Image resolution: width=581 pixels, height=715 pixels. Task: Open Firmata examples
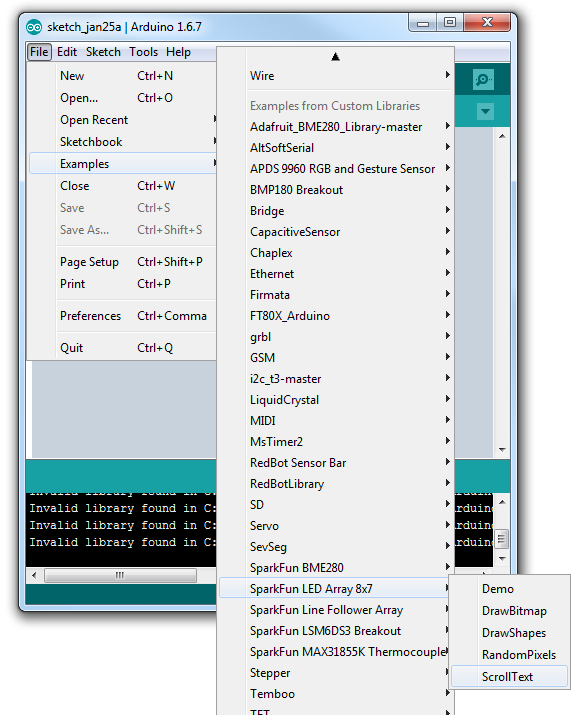coord(336,294)
